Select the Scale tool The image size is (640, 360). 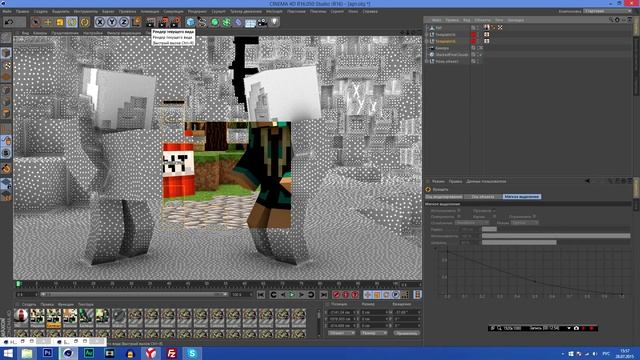click(x=60, y=22)
